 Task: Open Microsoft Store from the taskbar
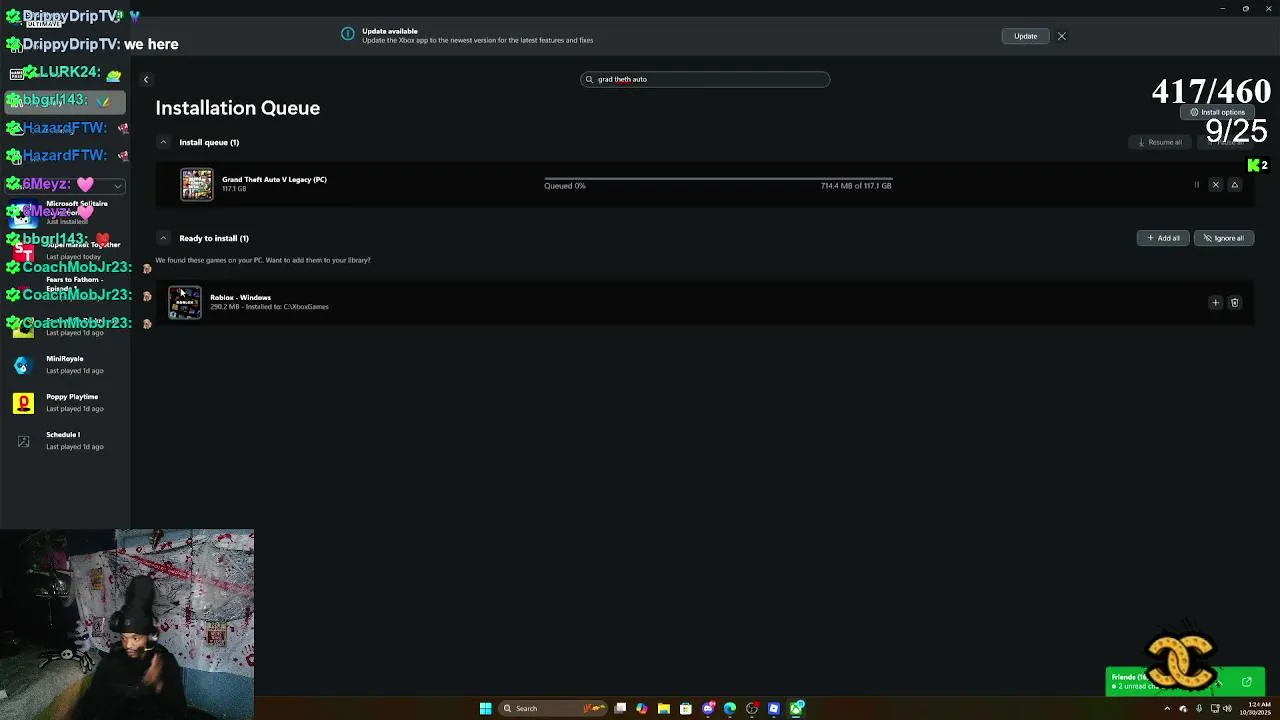pyautogui.click(x=686, y=708)
